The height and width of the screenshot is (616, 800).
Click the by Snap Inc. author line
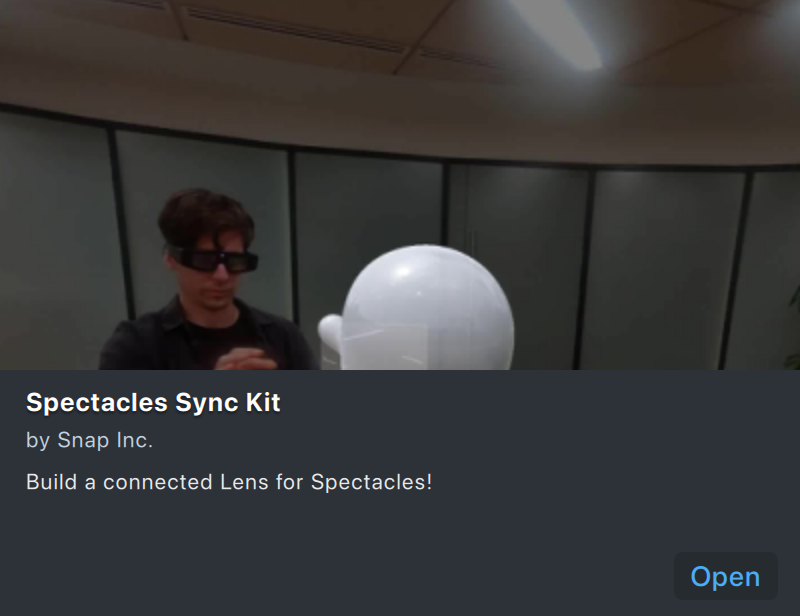[x=89, y=440]
